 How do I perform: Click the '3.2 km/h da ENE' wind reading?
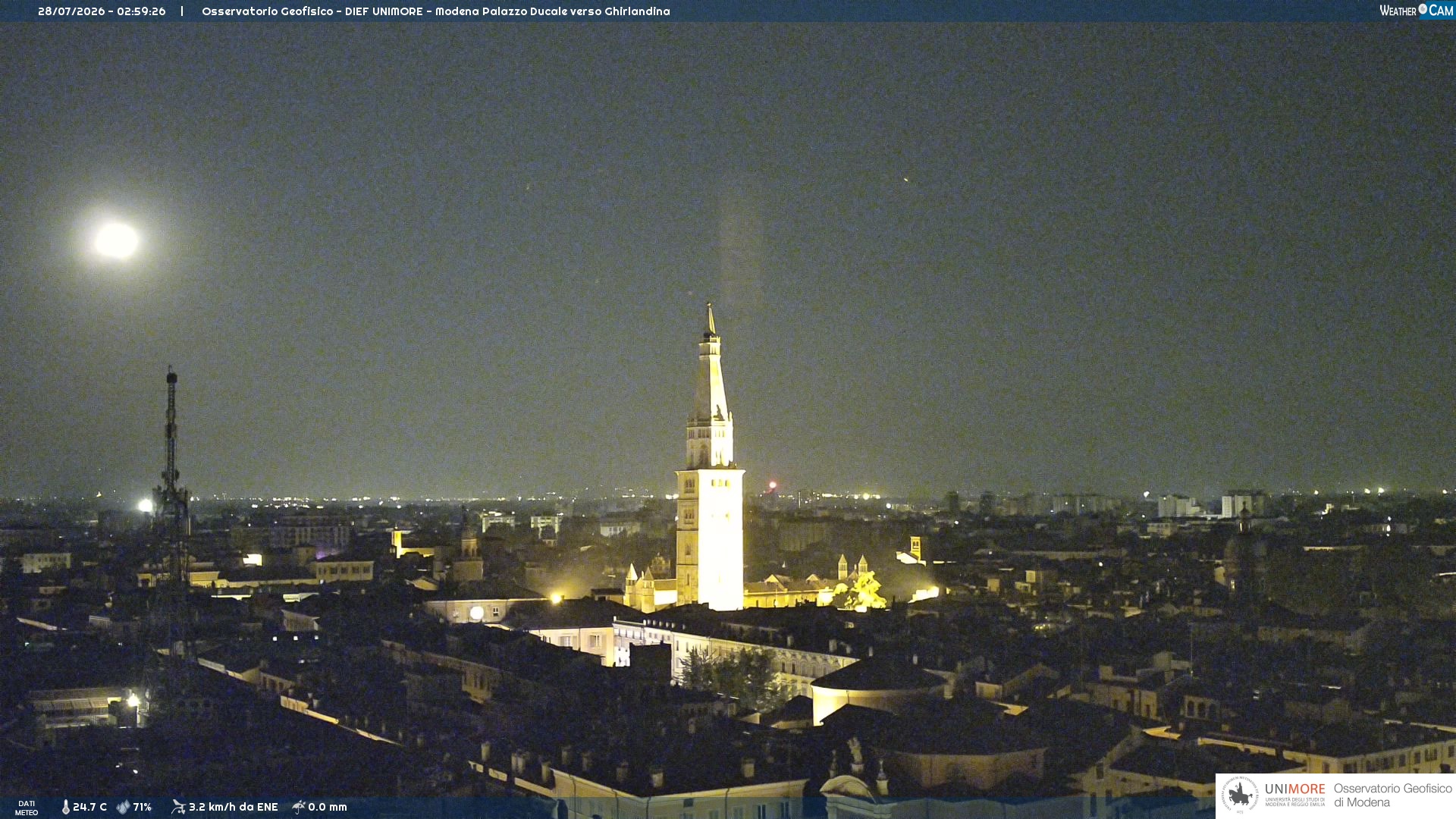coord(233,807)
